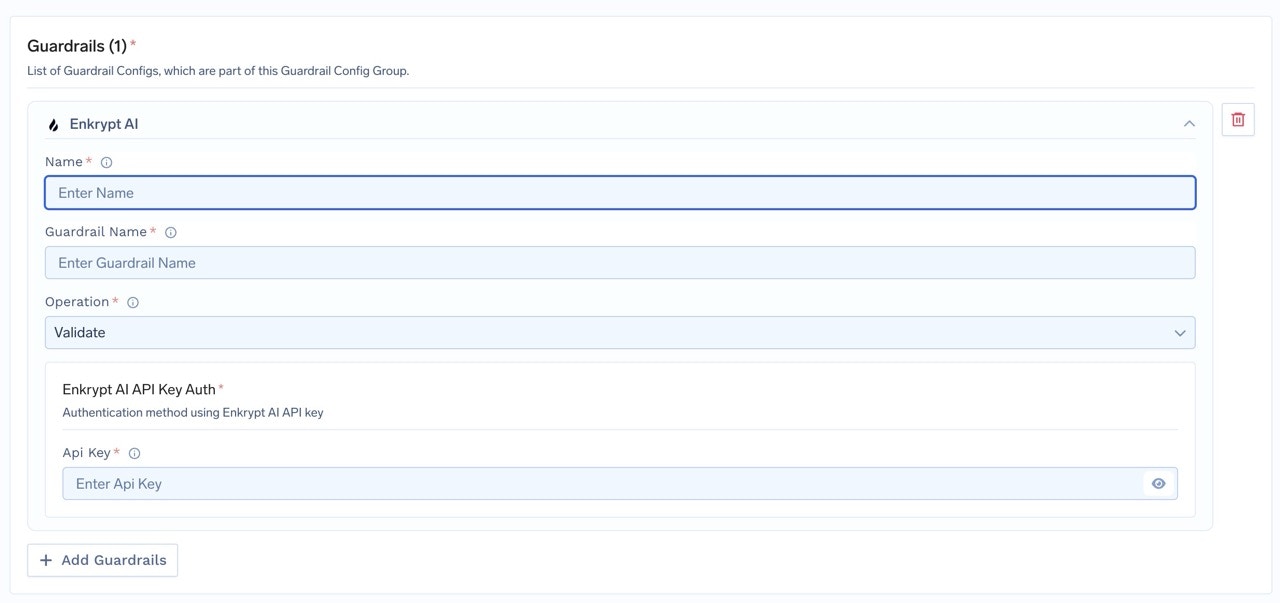
Task: Show info tooltip next to Api Key label
Action: tap(135, 453)
